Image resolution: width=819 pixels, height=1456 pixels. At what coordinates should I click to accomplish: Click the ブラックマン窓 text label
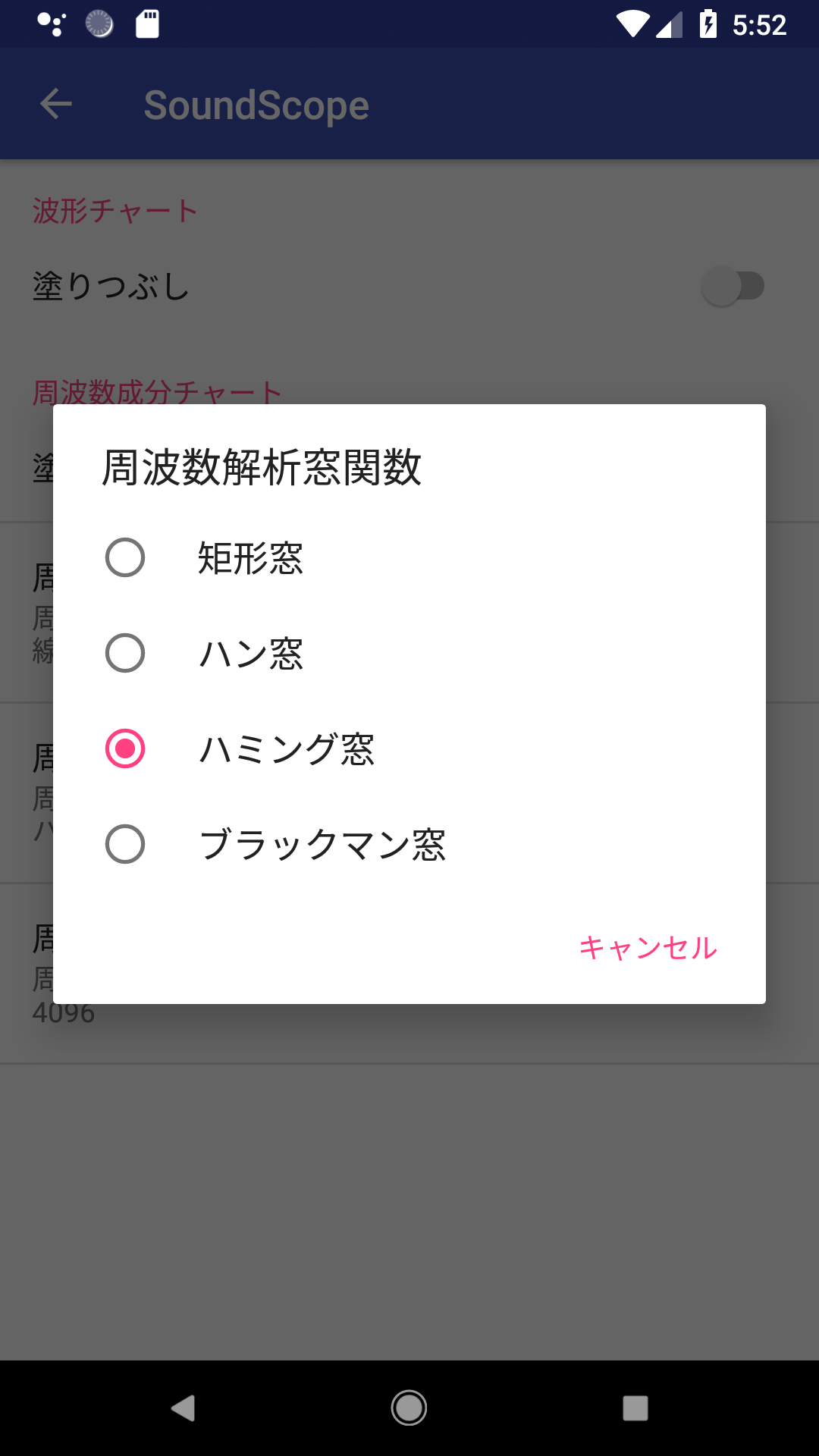(322, 844)
